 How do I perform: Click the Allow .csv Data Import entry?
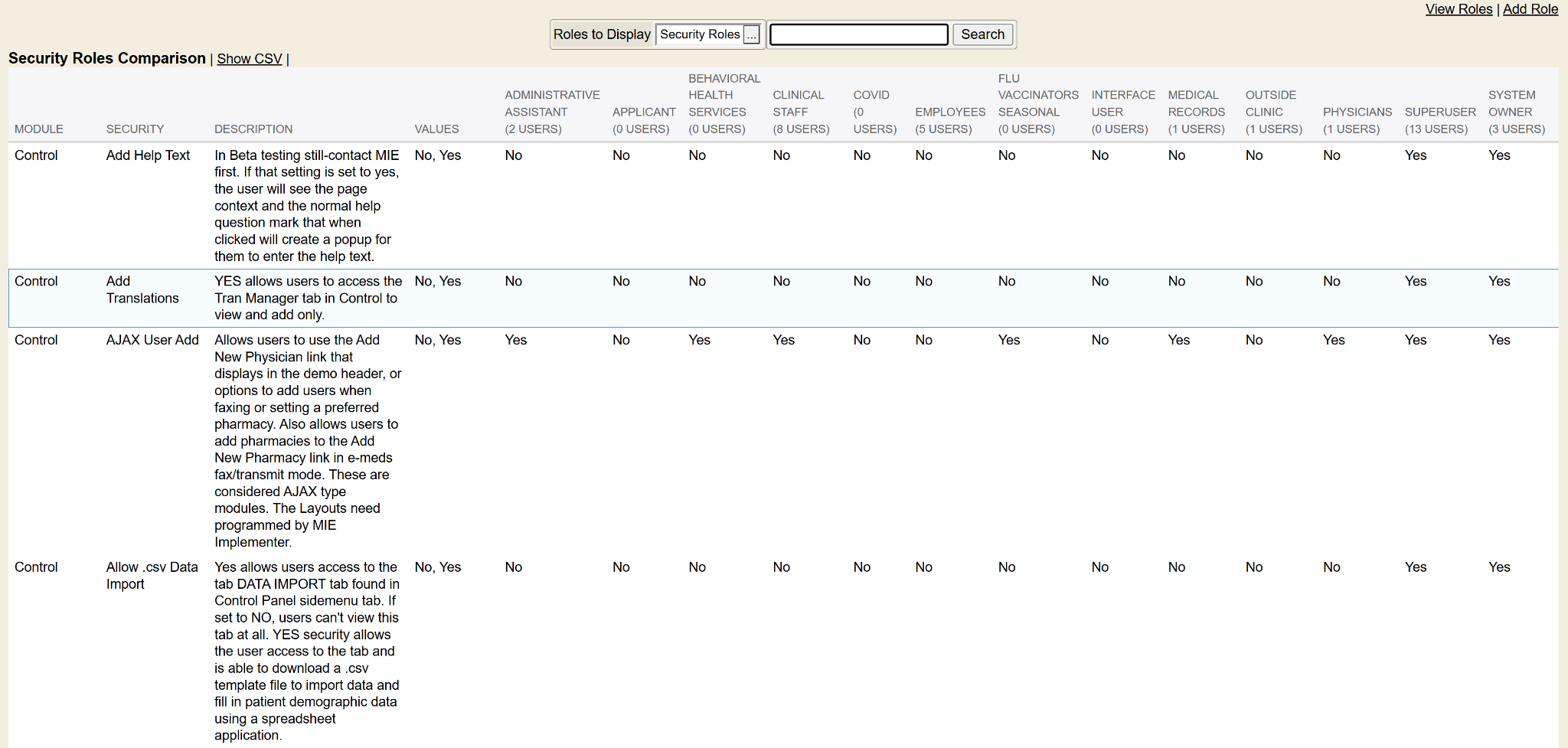click(x=152, y=576)
